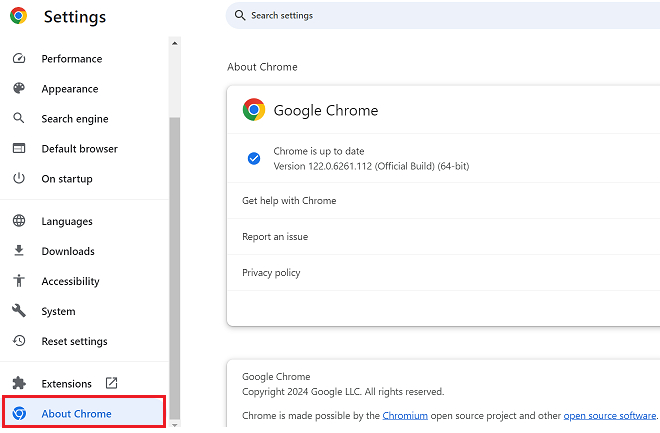Open the Get help with Chrome row

(x=289, y=201)
